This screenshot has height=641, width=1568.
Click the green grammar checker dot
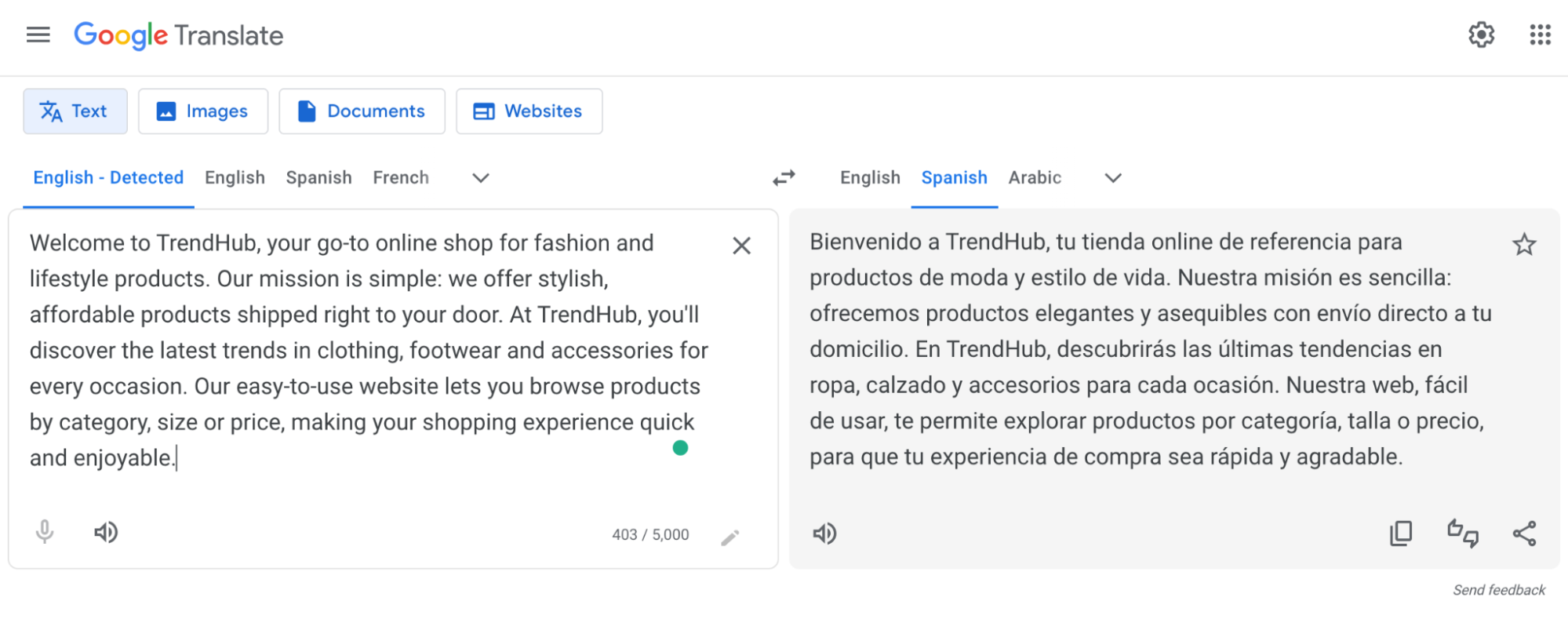pos(680,448)
